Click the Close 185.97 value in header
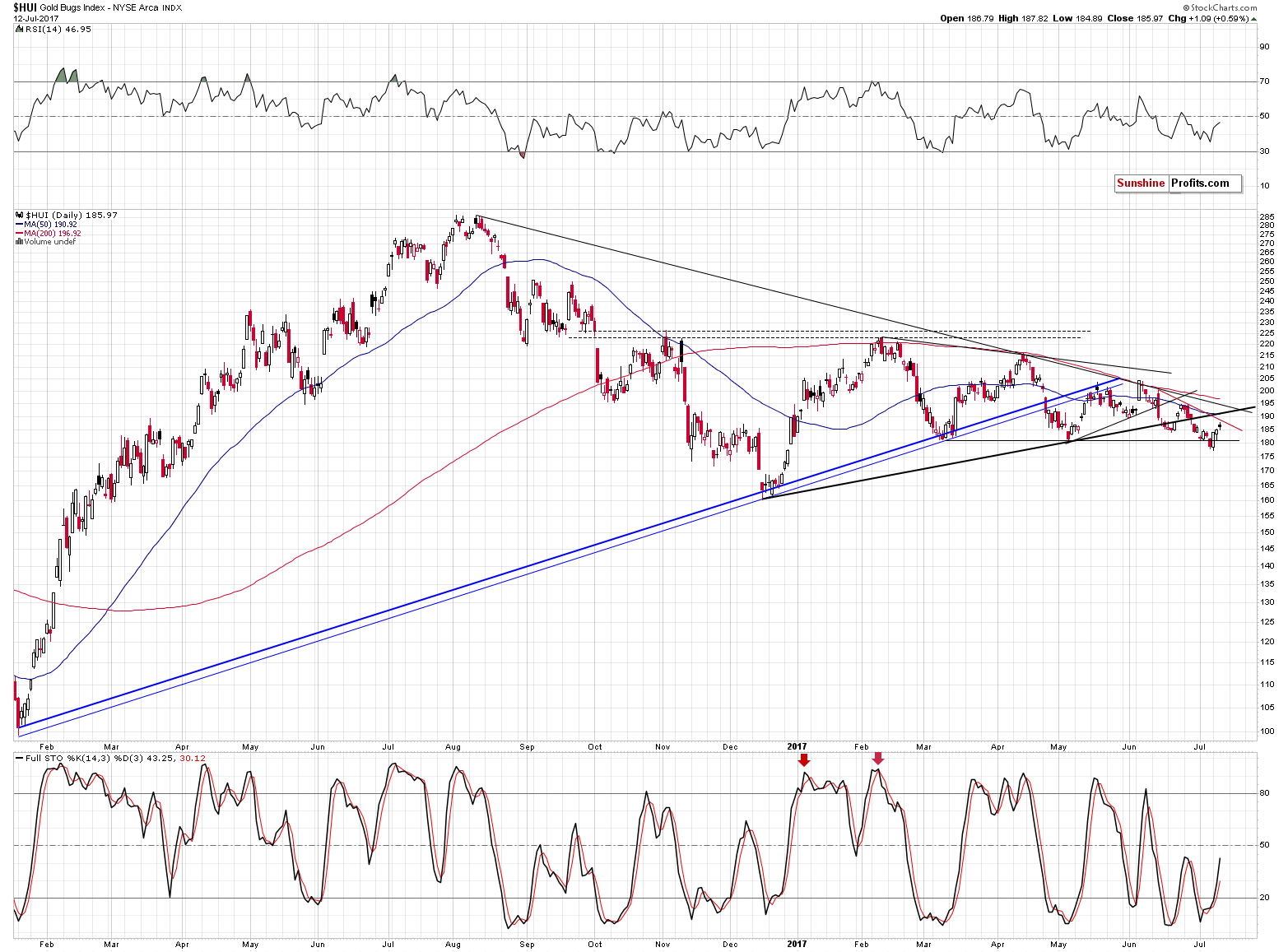 [x=1136, y=18]
